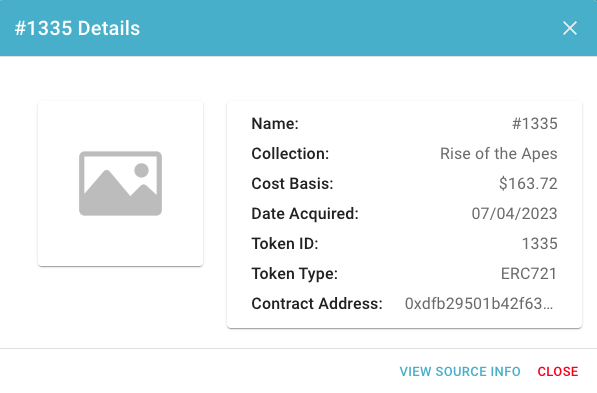Select the ERC721 token type value

[x=529, y=273]
